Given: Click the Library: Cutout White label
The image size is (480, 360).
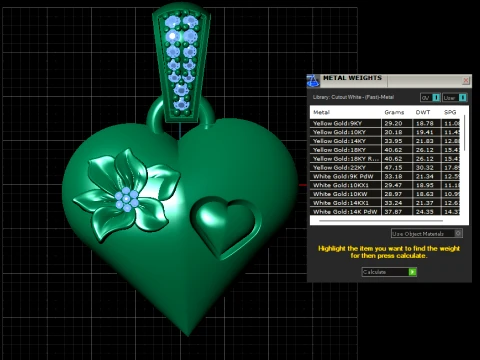Looking at the screenshot, I should [x=353, y=97].
